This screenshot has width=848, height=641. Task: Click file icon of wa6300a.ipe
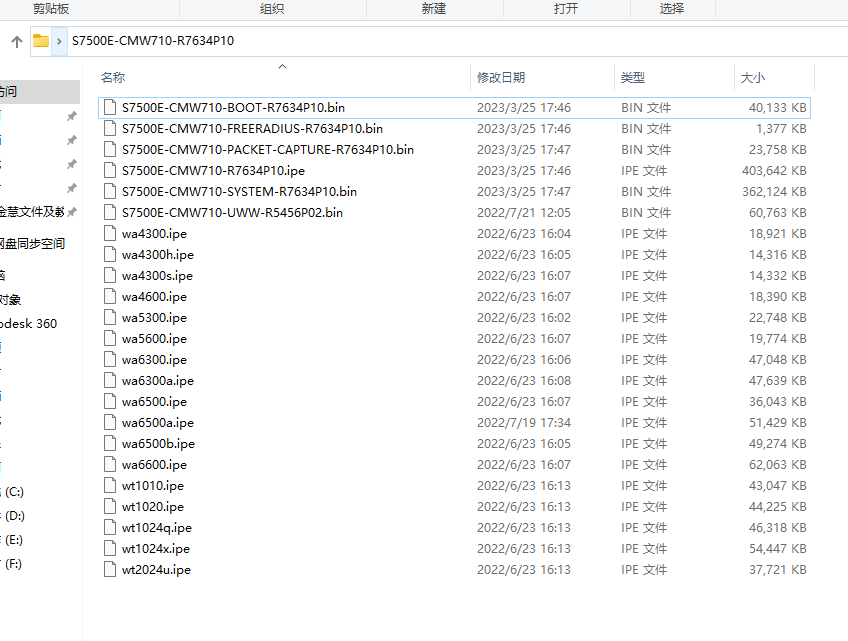[110, 381]
